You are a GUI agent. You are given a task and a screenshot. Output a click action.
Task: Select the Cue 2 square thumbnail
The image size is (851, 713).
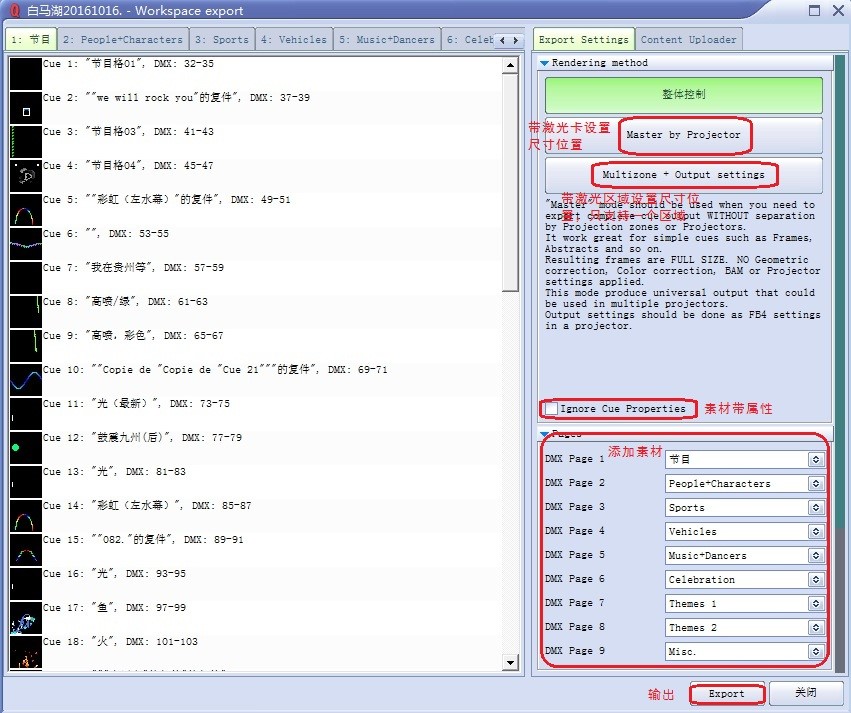pos(25,108)
